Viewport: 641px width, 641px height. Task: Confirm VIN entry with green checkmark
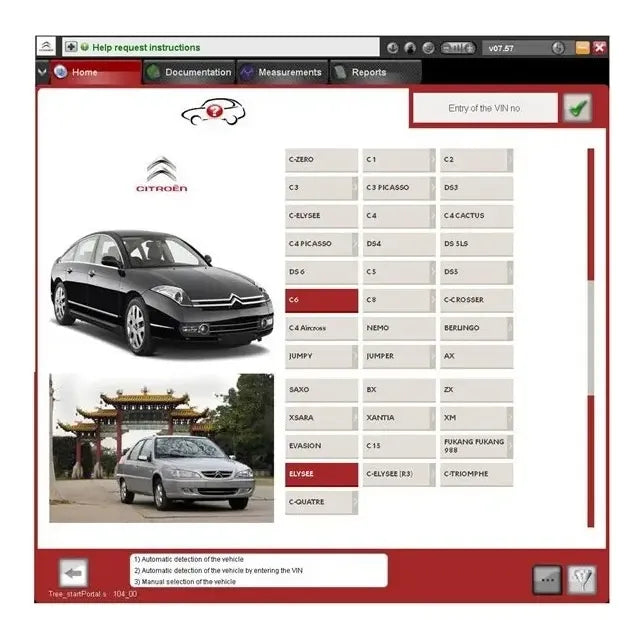[x=577, y=108]
